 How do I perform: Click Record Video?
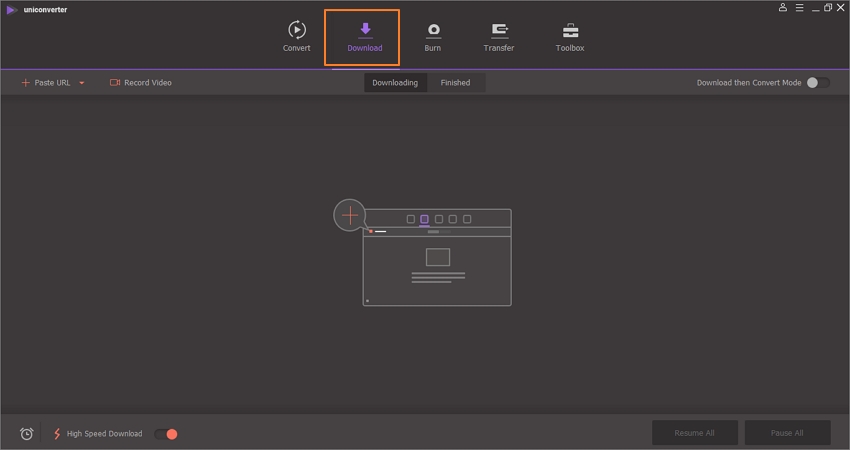tap(141, 83)
